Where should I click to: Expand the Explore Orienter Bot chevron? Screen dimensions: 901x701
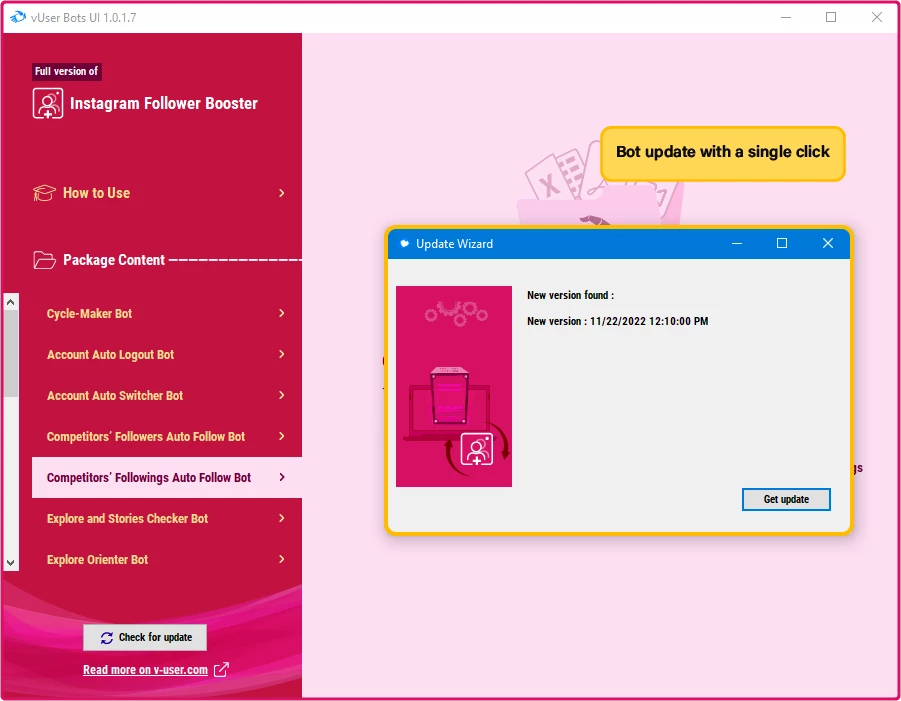(282, 559)
